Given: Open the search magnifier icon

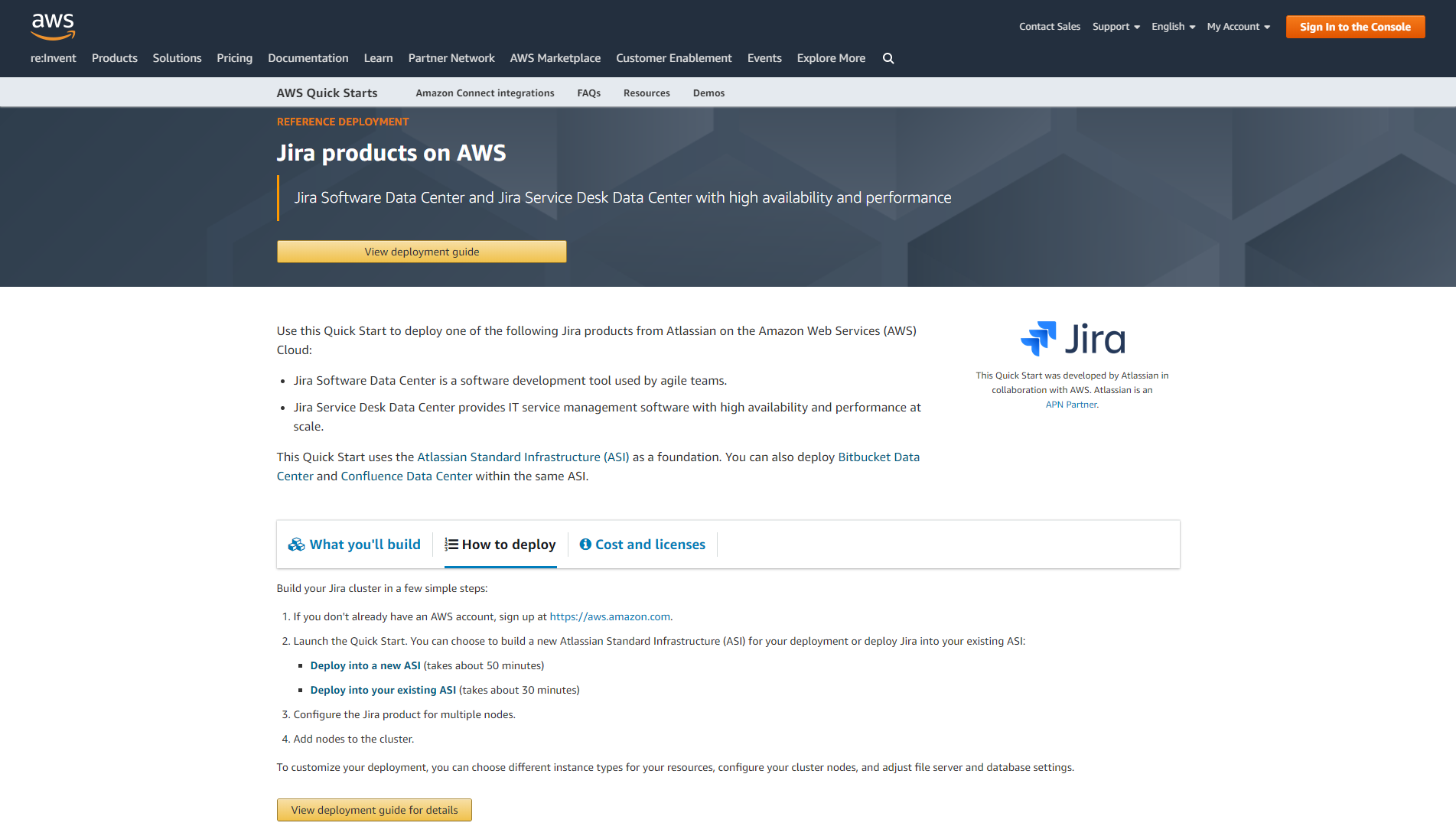Looking at the screenshot, I should 888,58.
